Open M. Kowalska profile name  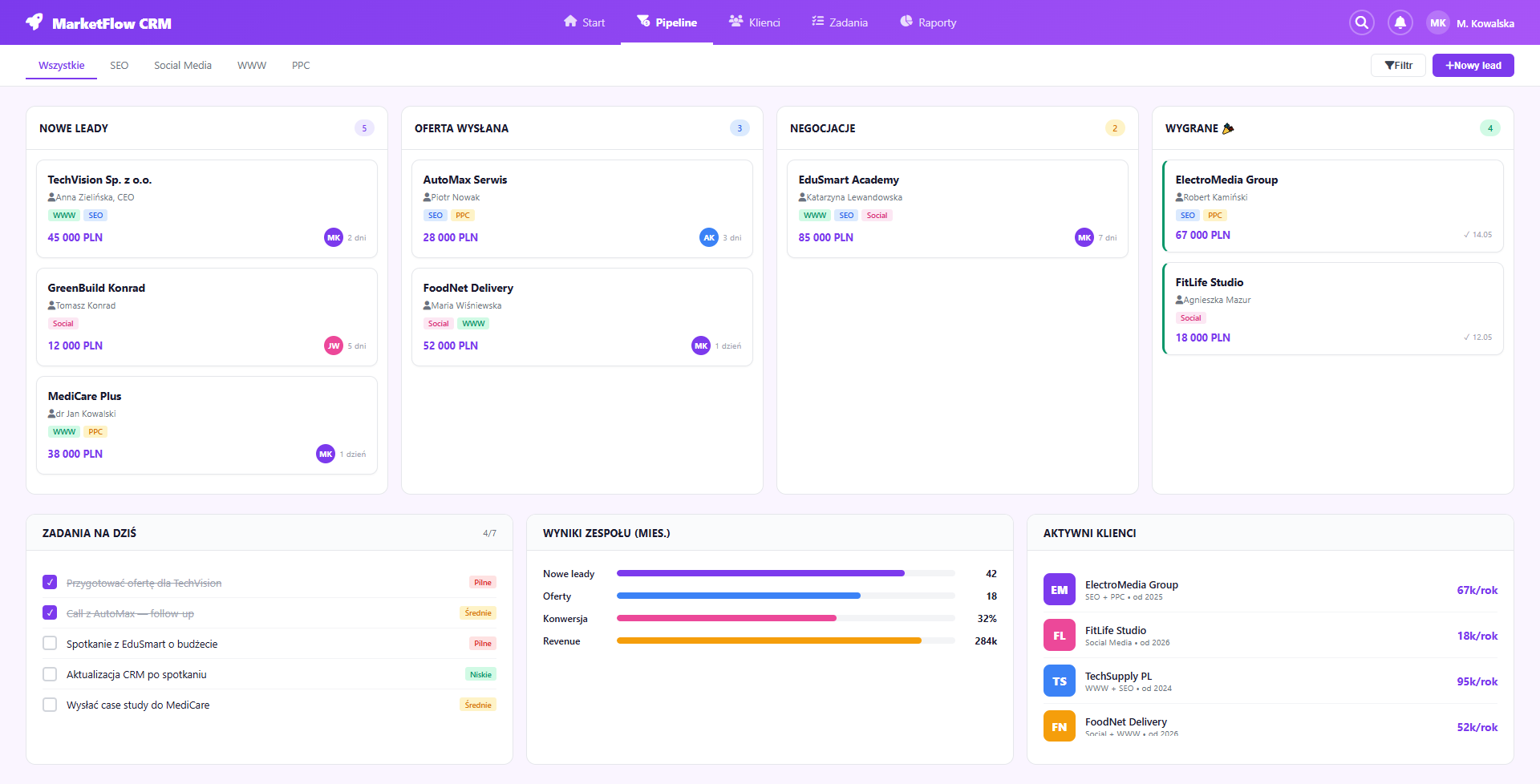1485,23
